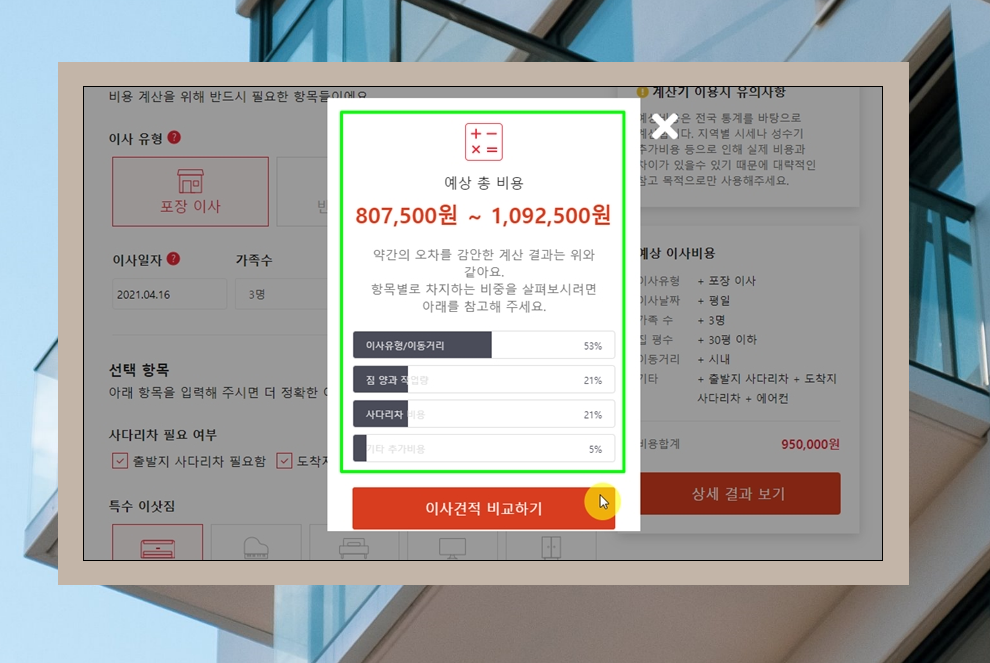Click the 상세 결과 보기 button

pyautogui.click(x=739, y=494)
